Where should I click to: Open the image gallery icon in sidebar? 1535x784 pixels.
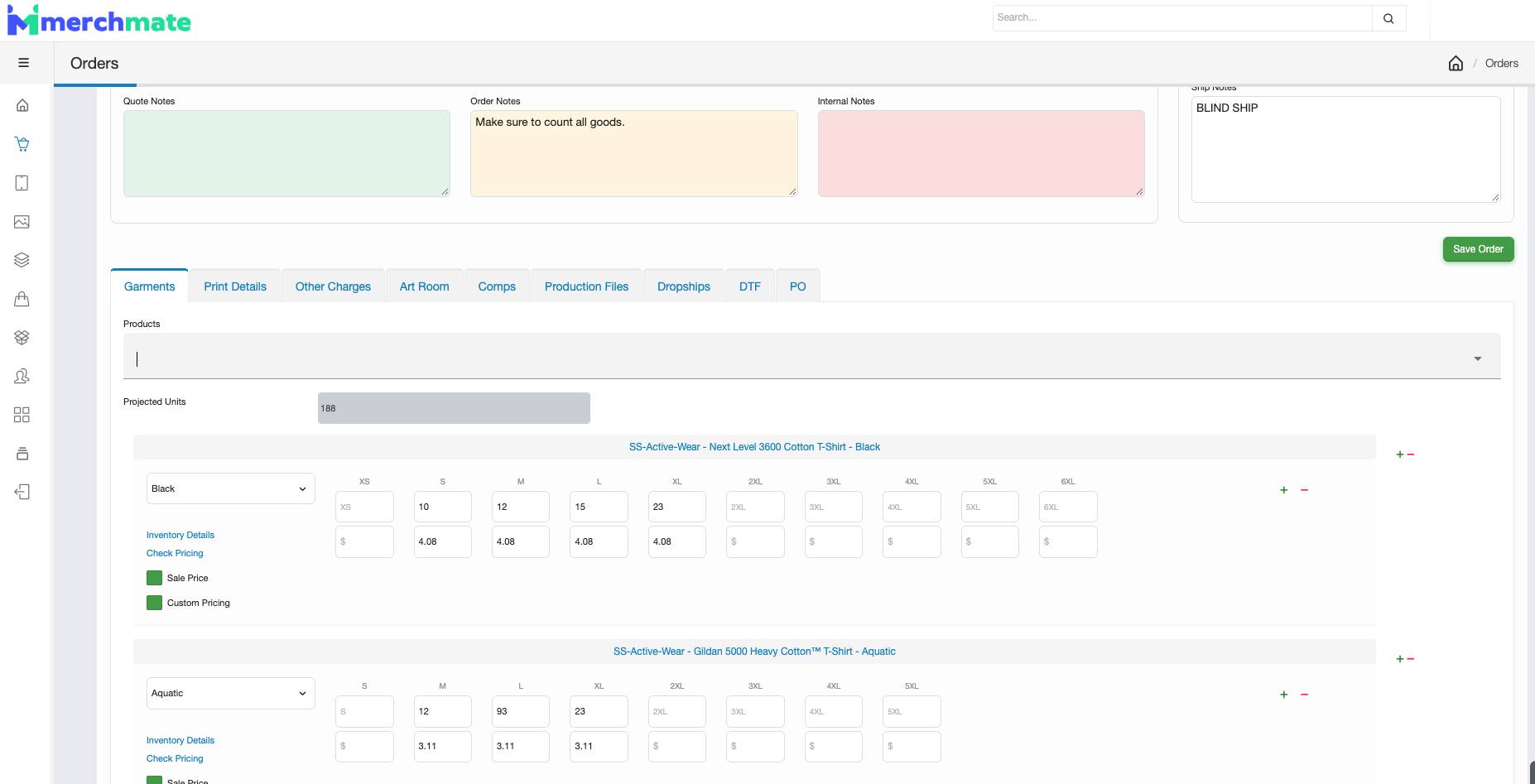pos(22,222)
